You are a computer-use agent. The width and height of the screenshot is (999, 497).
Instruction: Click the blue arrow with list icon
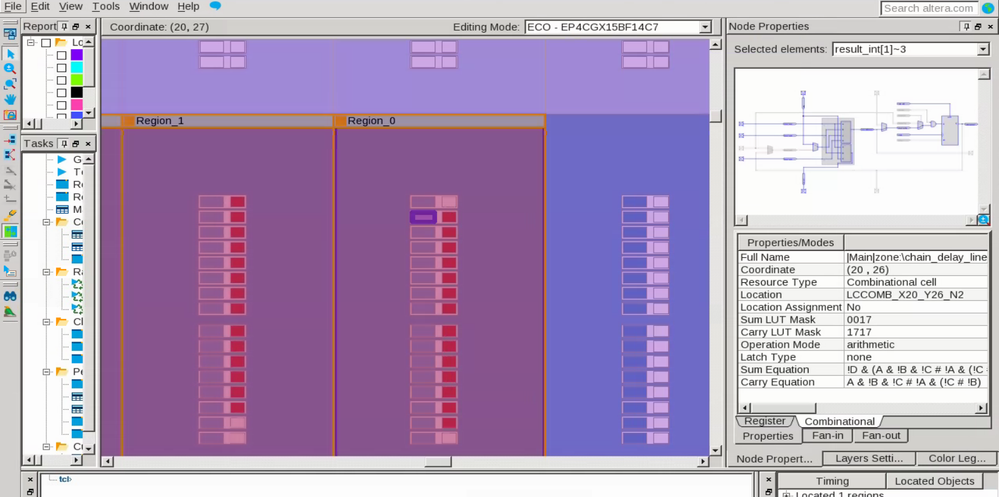(x=10, y=271)
